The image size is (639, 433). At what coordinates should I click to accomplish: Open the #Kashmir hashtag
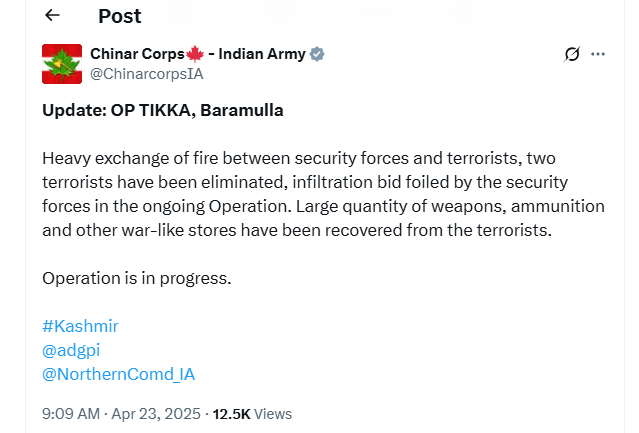(x=80, y=326)
